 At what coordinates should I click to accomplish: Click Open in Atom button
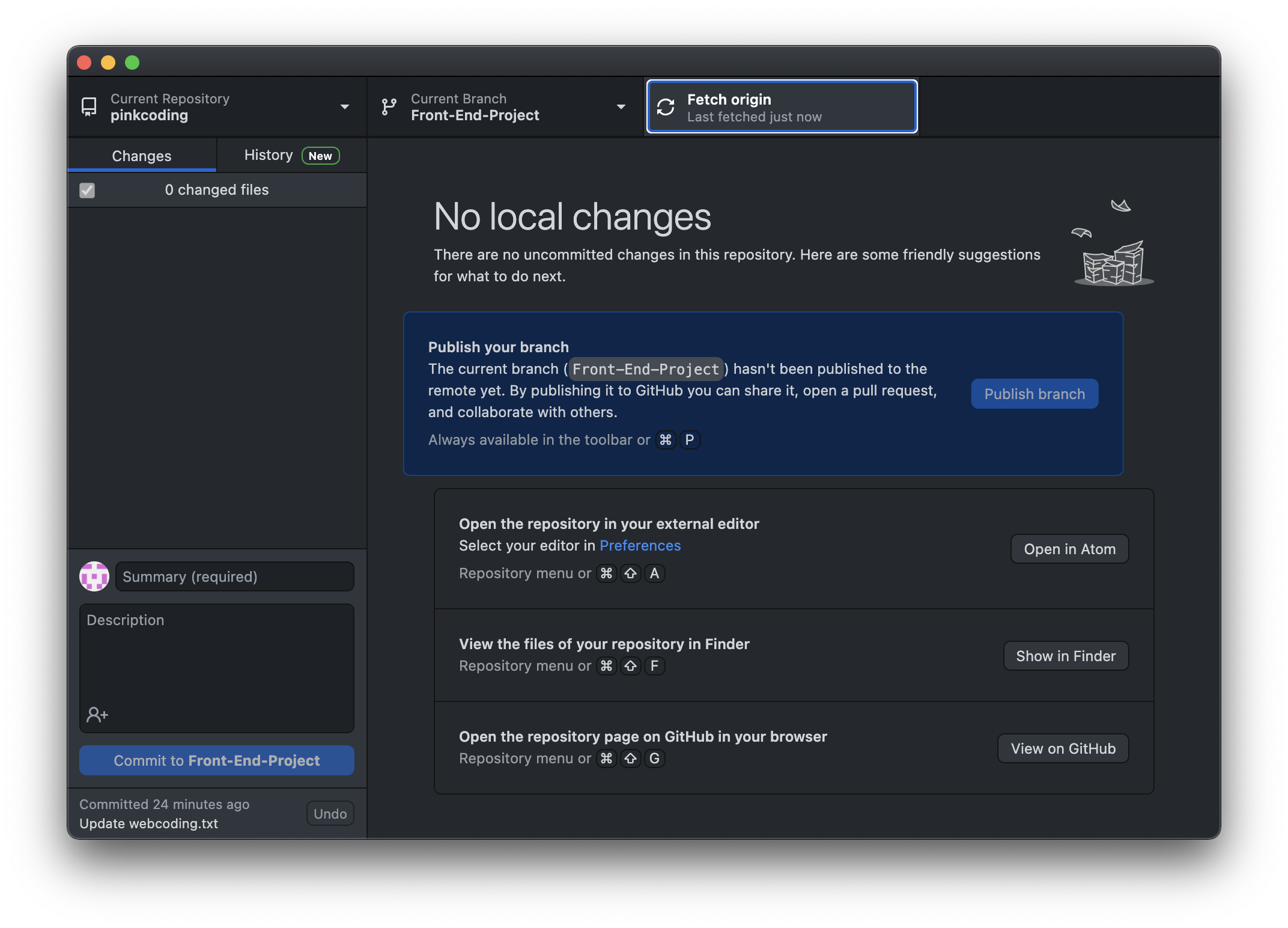1069,548
